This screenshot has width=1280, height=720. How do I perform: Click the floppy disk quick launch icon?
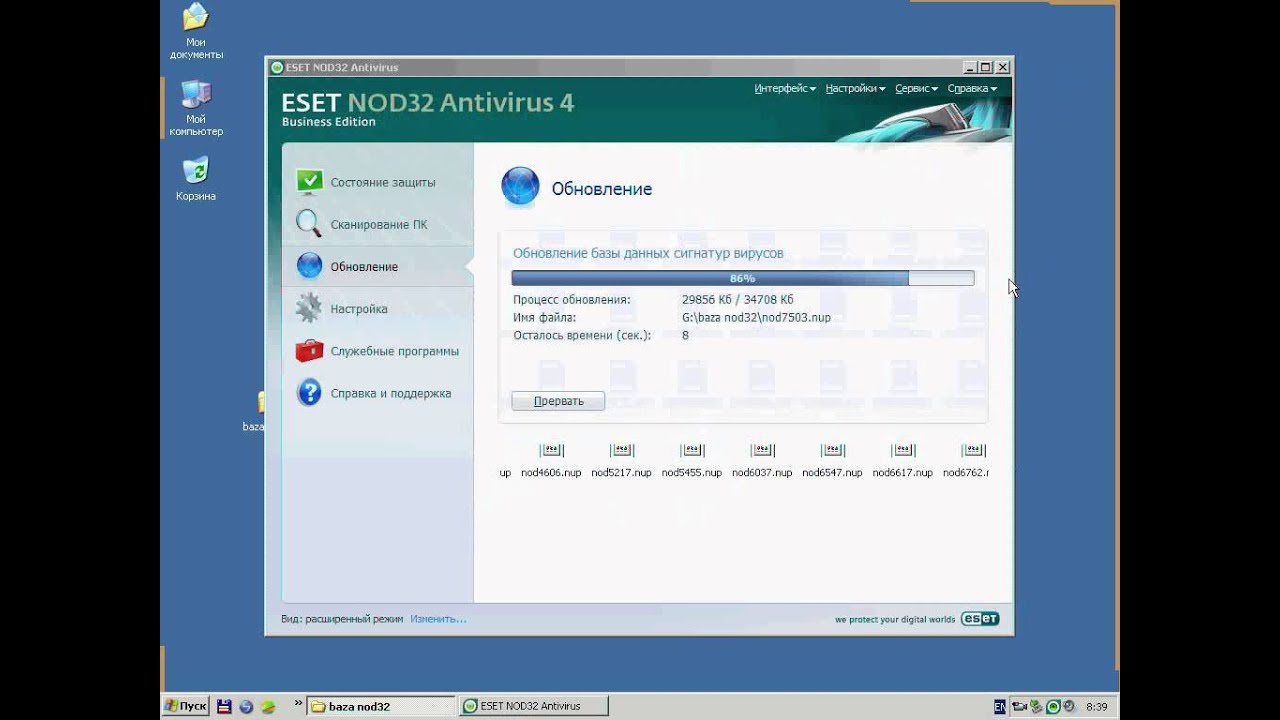[x=224, y=706]
